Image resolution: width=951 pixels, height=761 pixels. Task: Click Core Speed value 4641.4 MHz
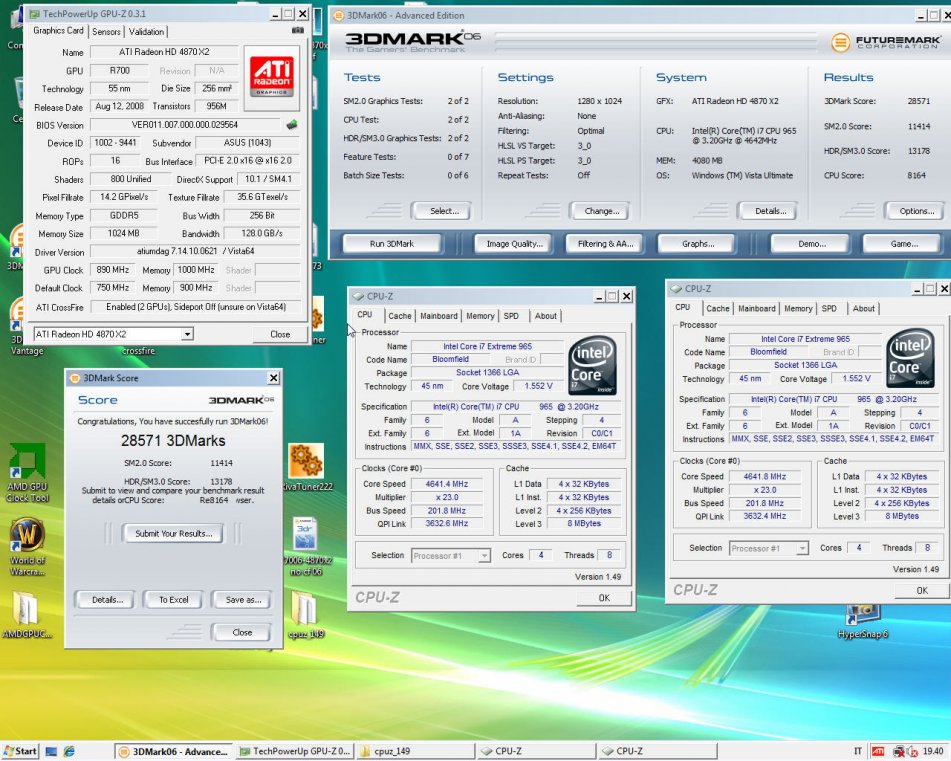tap(446, 484)
